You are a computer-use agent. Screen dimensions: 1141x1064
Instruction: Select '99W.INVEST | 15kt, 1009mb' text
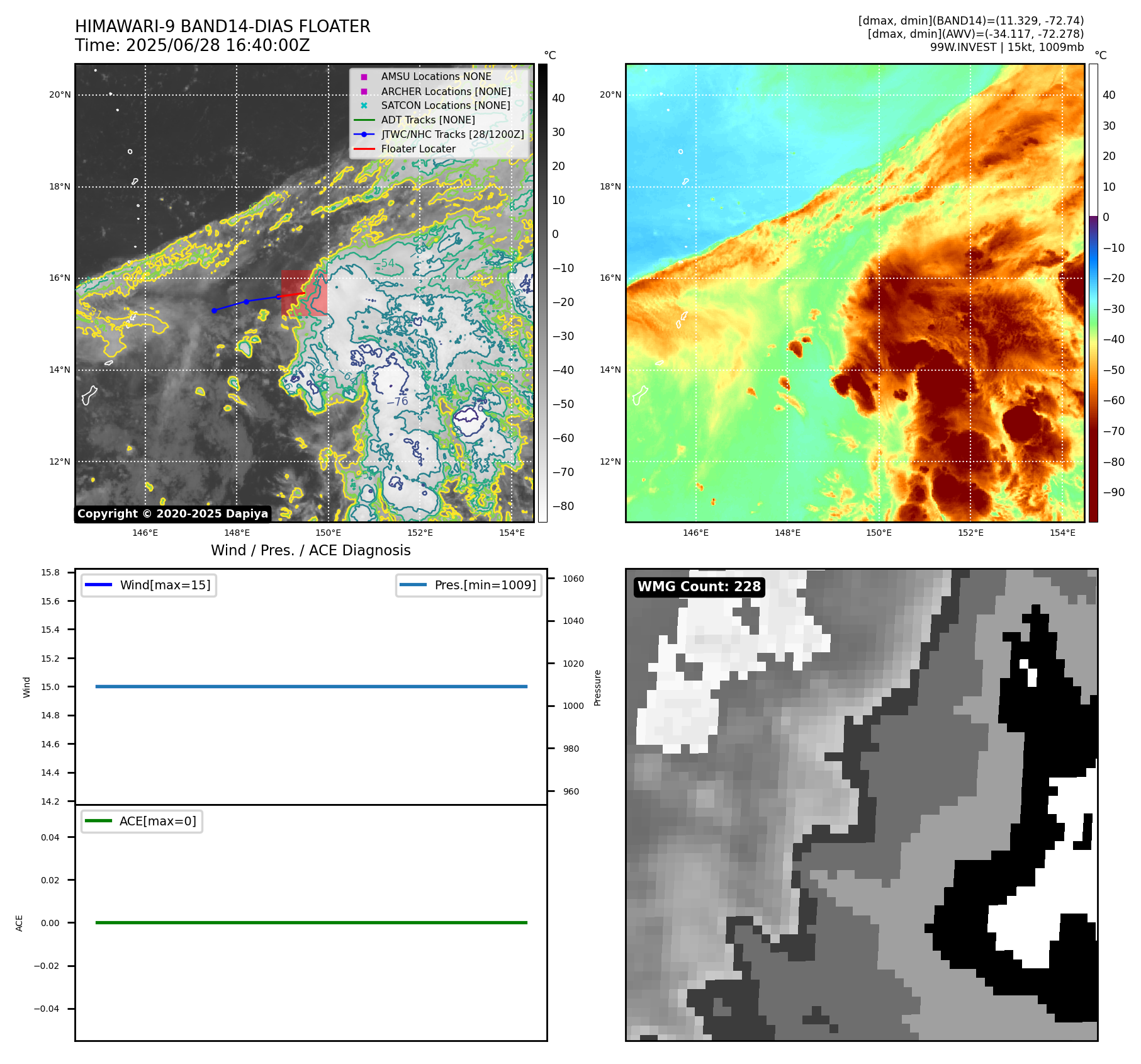(x=1007, y=47)
